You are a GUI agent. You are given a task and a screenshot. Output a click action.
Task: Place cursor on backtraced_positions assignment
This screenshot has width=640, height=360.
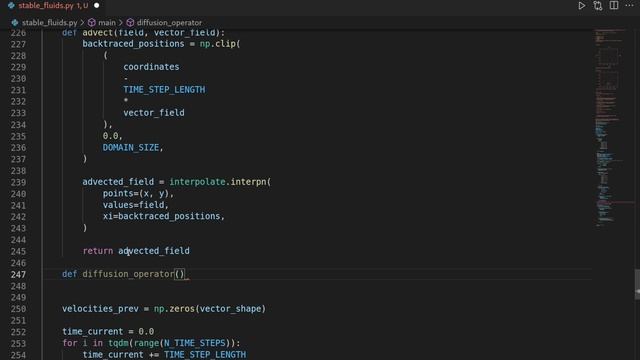pos(133,44)
